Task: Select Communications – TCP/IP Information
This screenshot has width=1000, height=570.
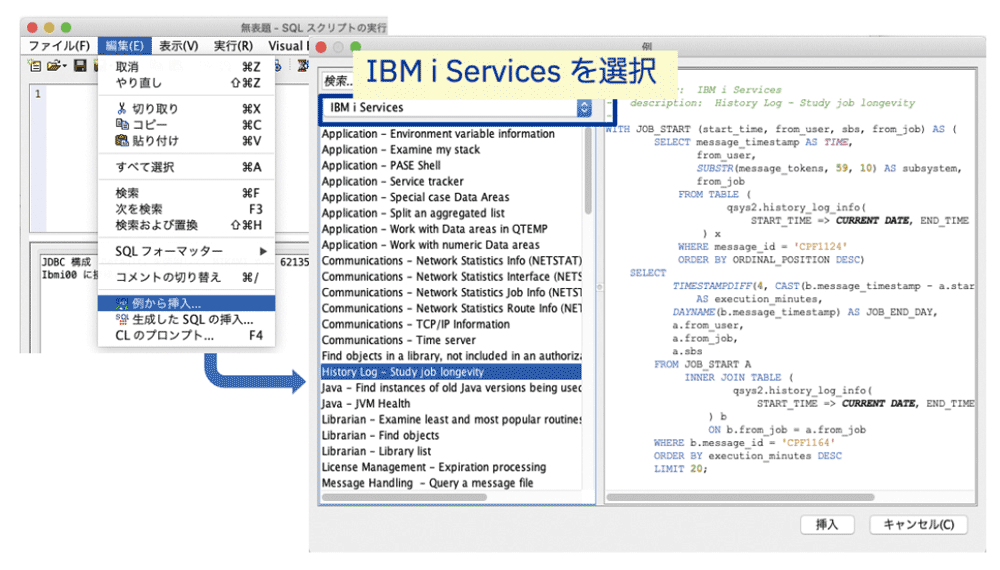Action: tap(451, 325)
